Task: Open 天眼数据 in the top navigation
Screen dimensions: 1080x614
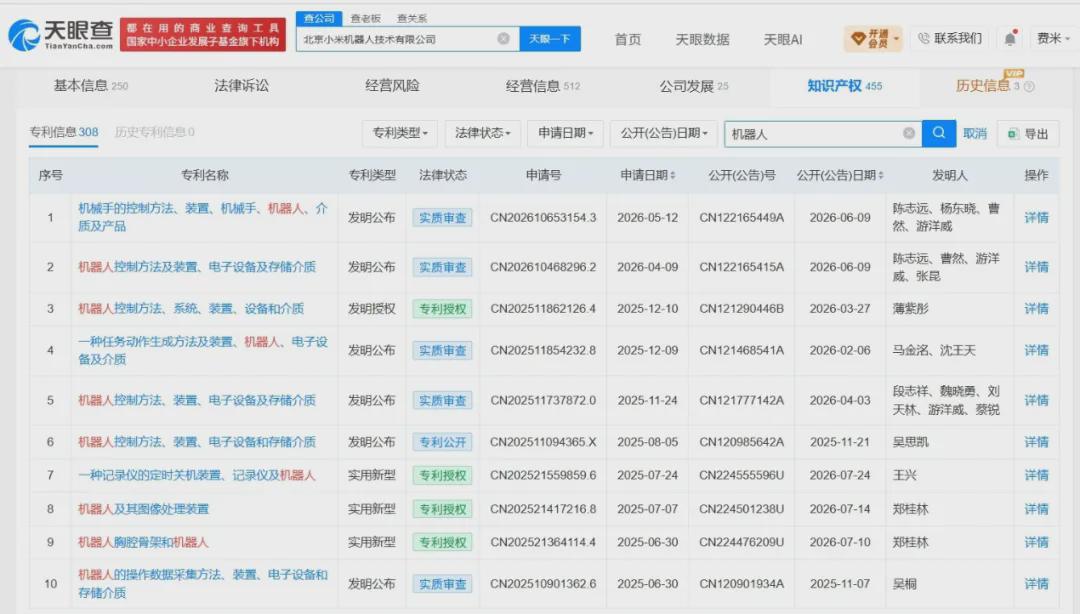Action: coord(702,39)
